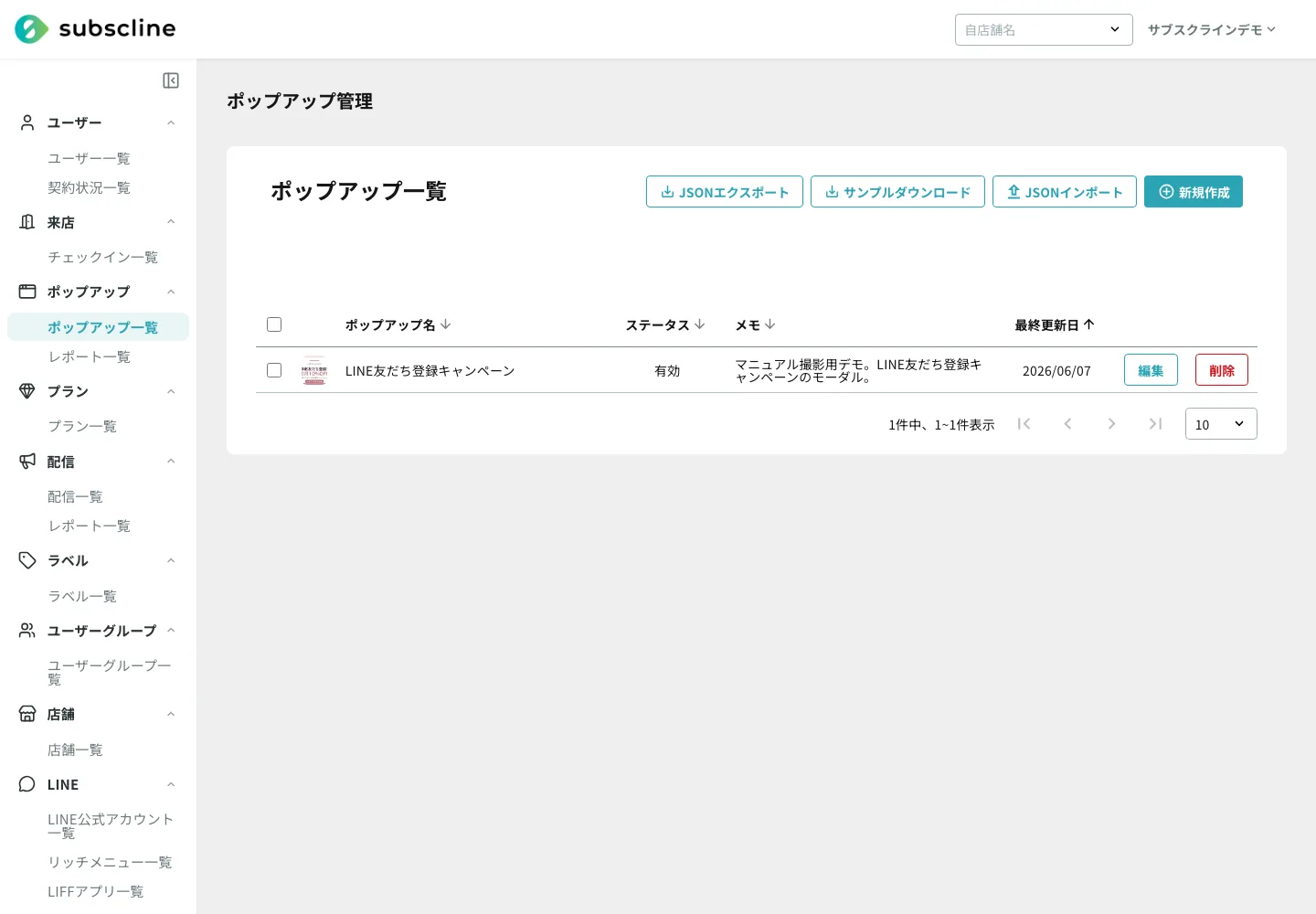Click the ユーザーグループ people icon in sidebar

(x=27, y=631)
